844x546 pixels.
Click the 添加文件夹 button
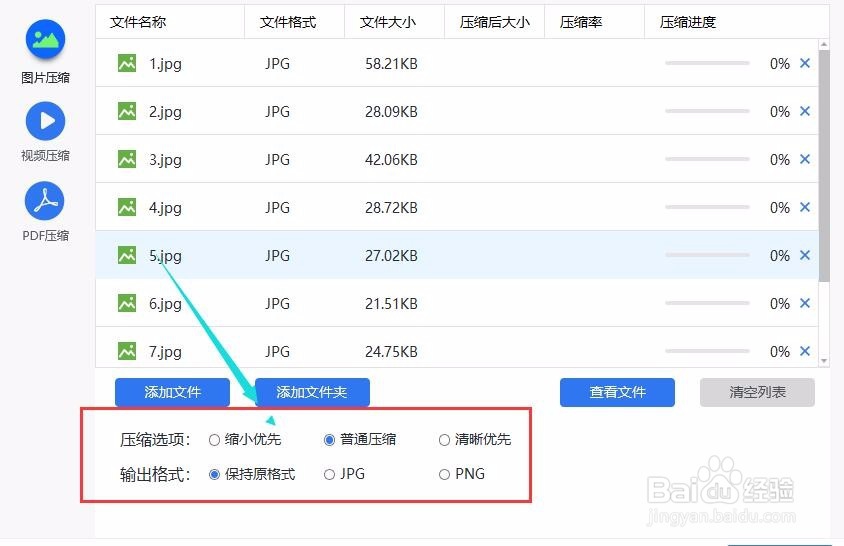click(x=312, y=392)
